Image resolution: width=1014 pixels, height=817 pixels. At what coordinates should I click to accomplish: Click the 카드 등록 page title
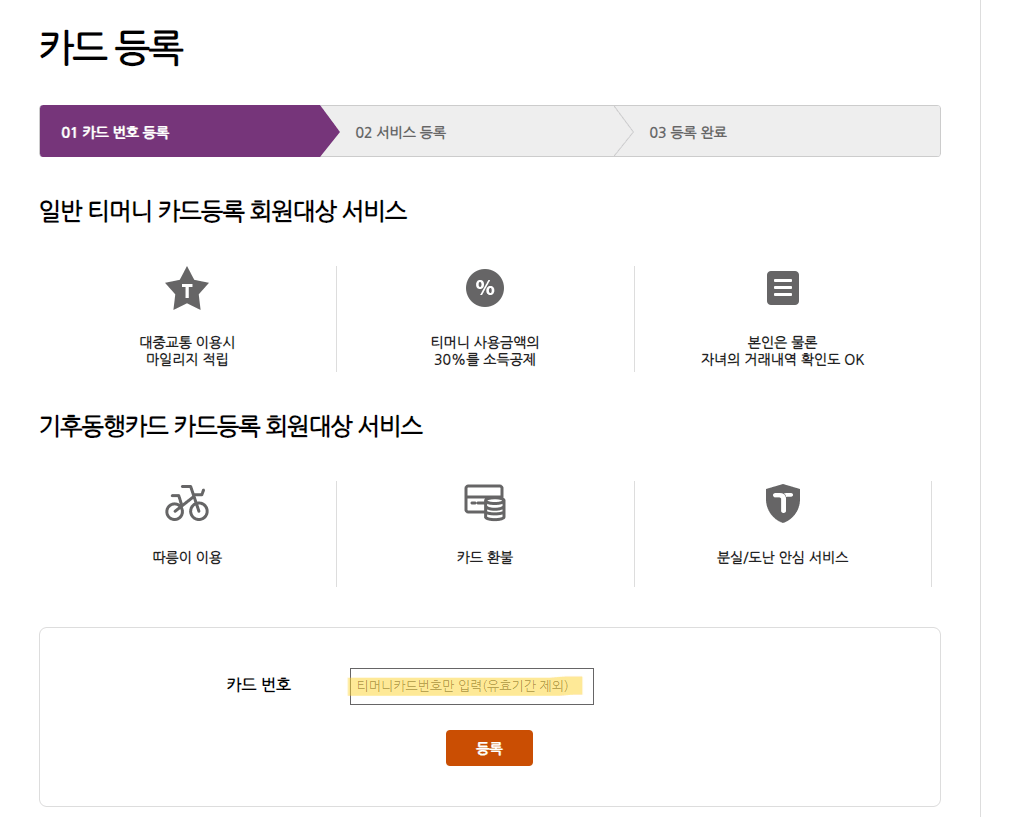click(x=111, y=48)
